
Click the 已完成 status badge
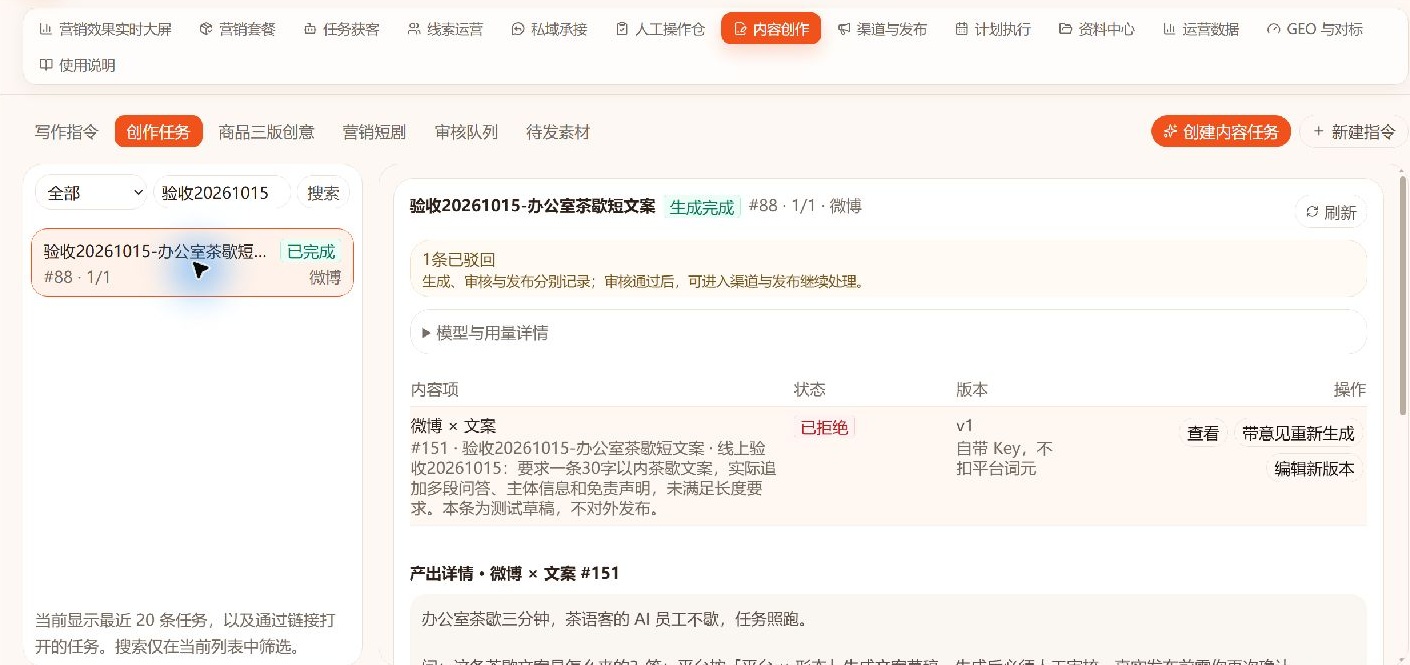coord(311,252)
